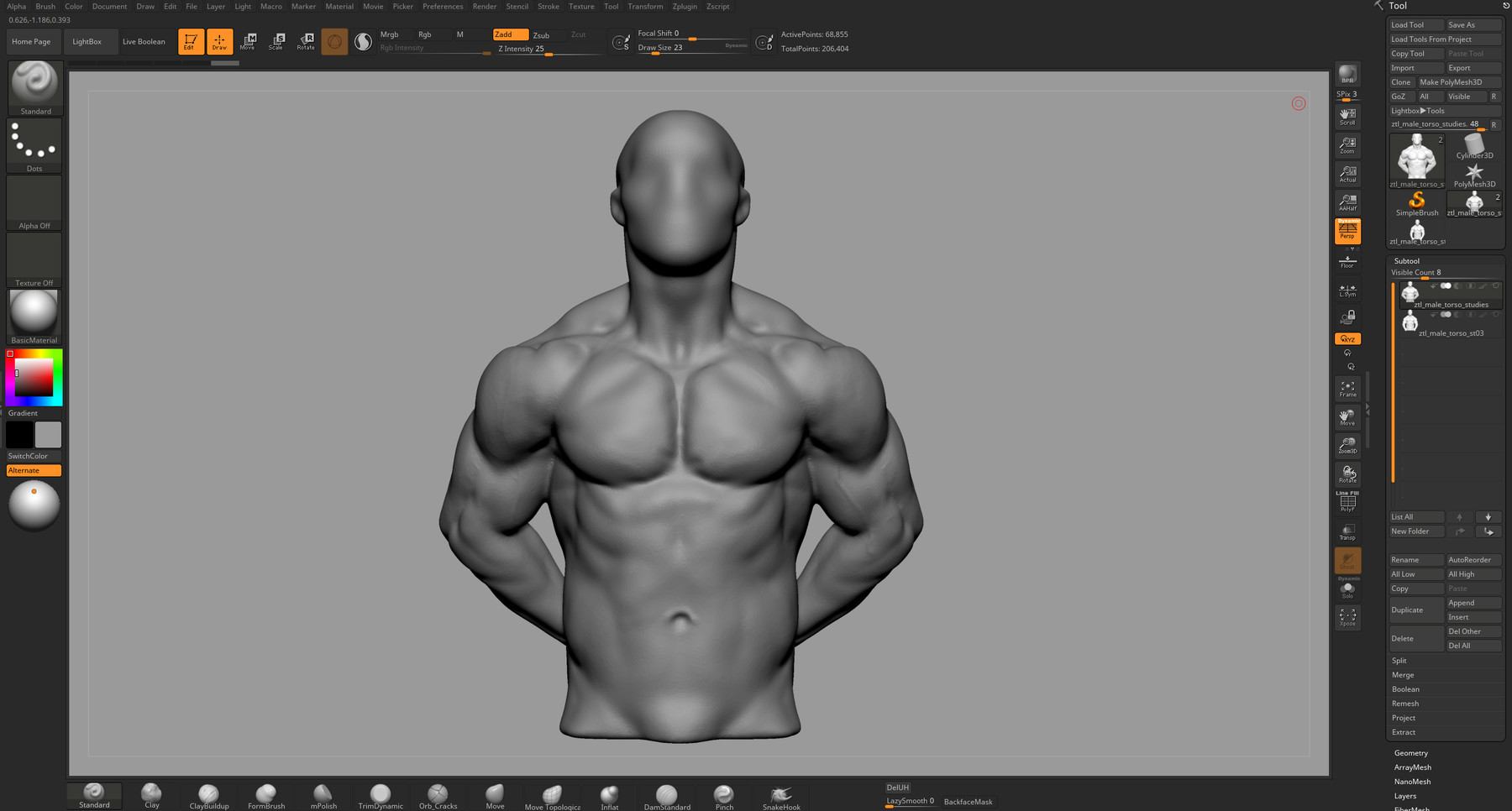Click the Scale transform icon
The height and width of the screenshot is (811, 1512).
pos(276,41)
